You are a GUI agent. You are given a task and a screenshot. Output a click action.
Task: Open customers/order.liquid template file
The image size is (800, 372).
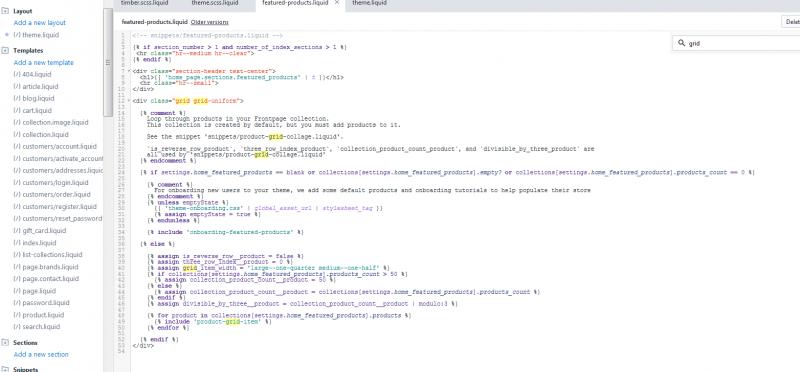tap(52, 194)
